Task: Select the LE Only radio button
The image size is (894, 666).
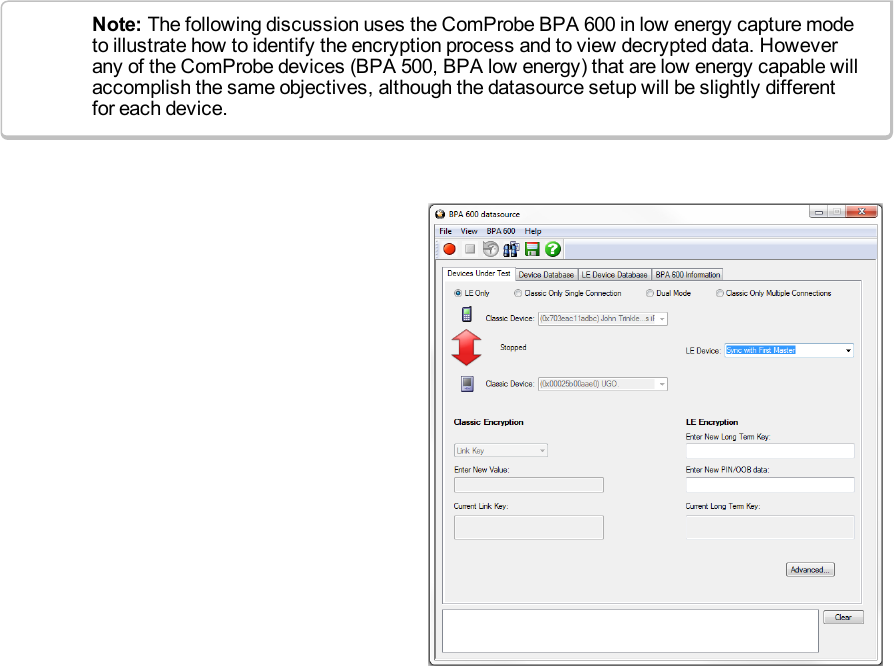Action: click(458, 293)
